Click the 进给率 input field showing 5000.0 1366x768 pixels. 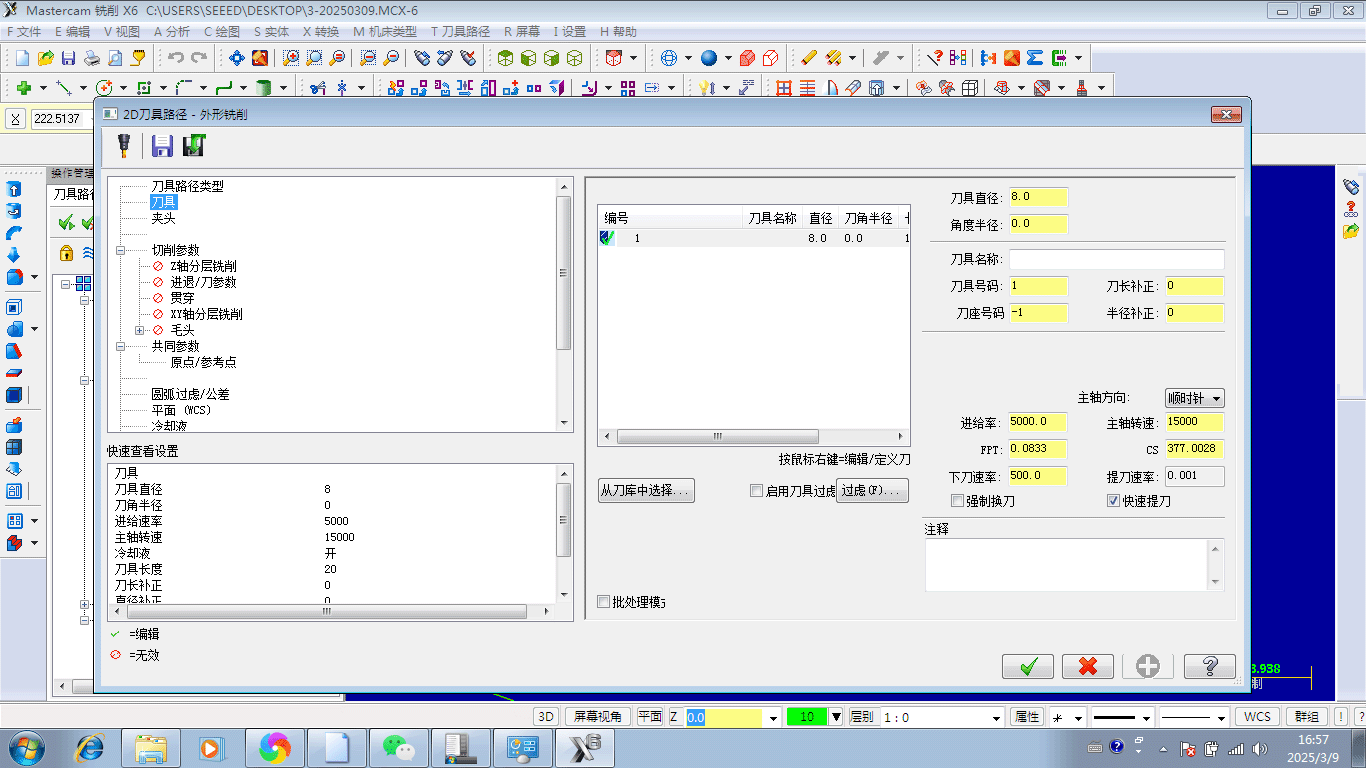click(x=1038, y=422)
